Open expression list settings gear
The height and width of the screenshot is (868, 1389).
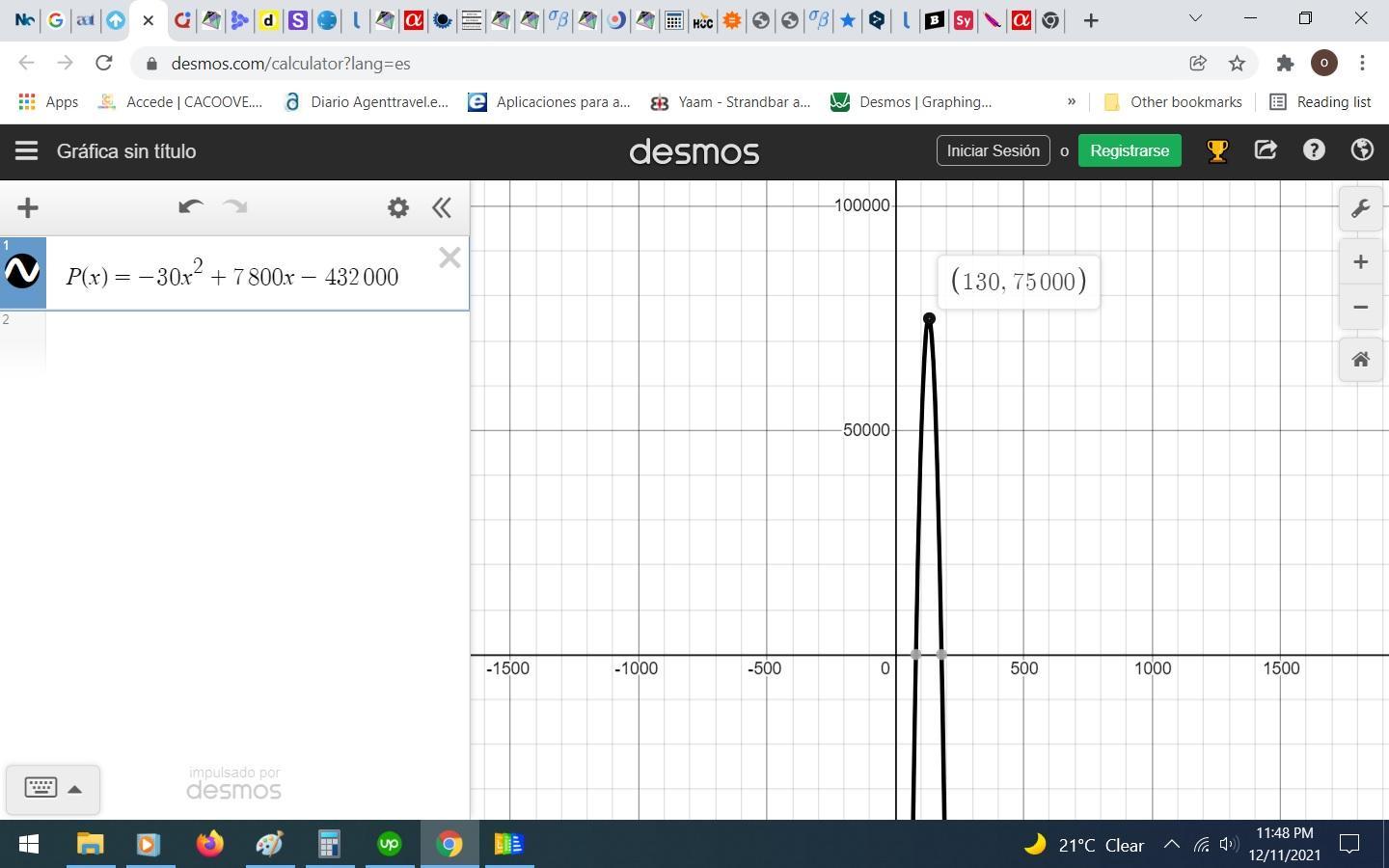[398, 207]
